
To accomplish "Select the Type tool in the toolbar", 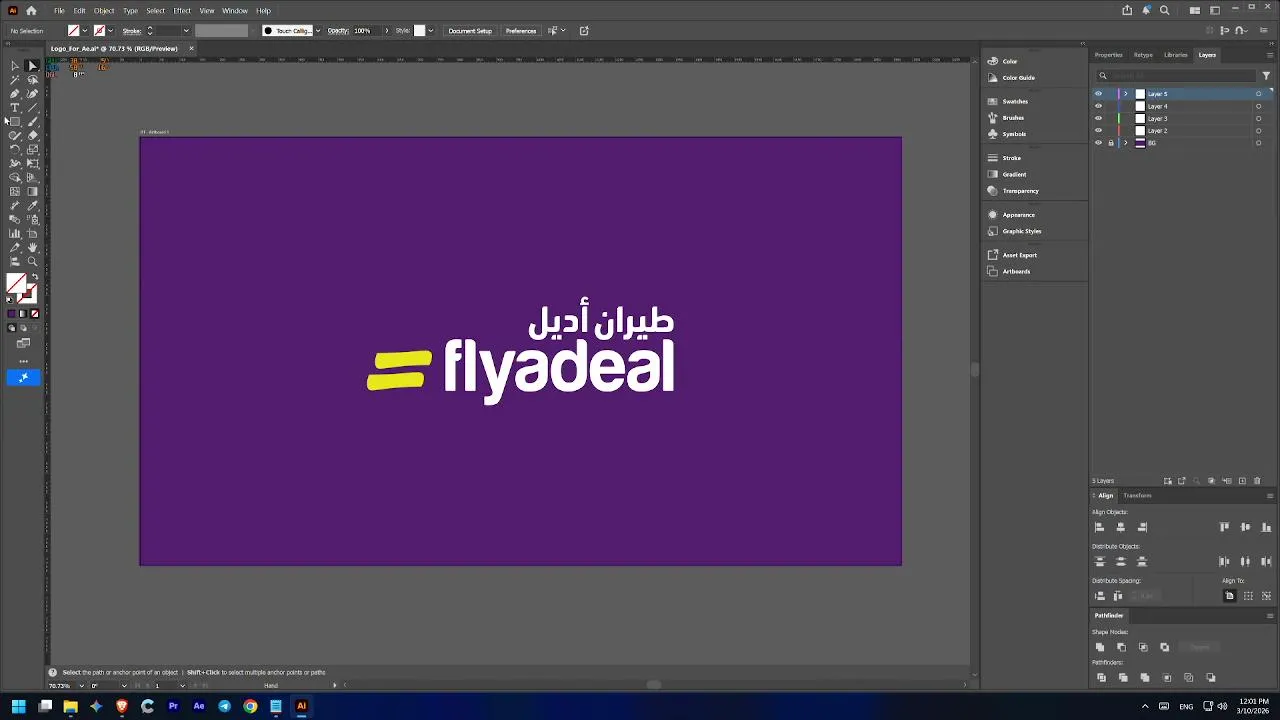I will pos(15,107).
